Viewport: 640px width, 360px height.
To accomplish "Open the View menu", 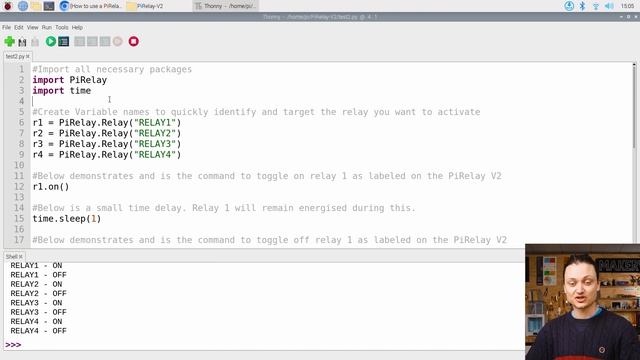I will [33, 27].
